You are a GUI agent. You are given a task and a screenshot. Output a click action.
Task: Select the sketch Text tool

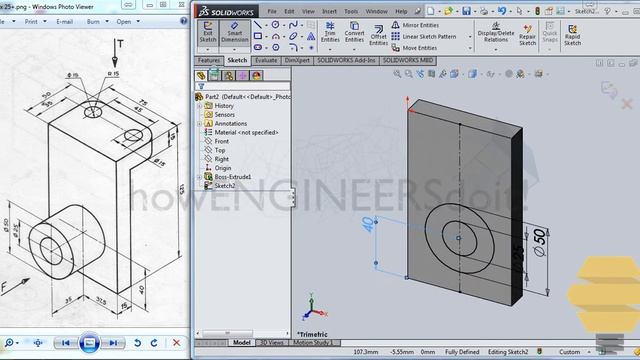coord(311,36)
